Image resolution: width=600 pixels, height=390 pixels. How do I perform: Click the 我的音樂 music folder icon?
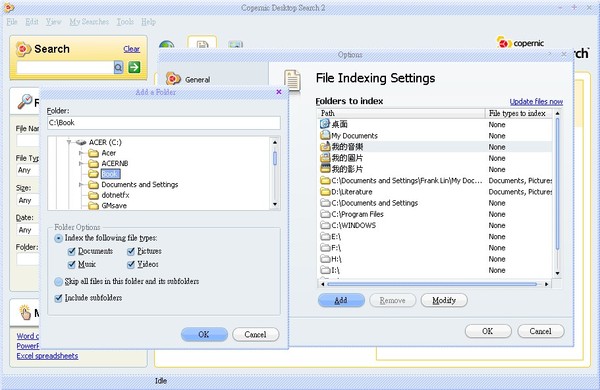pyautogui.click(x=325, y=146)
